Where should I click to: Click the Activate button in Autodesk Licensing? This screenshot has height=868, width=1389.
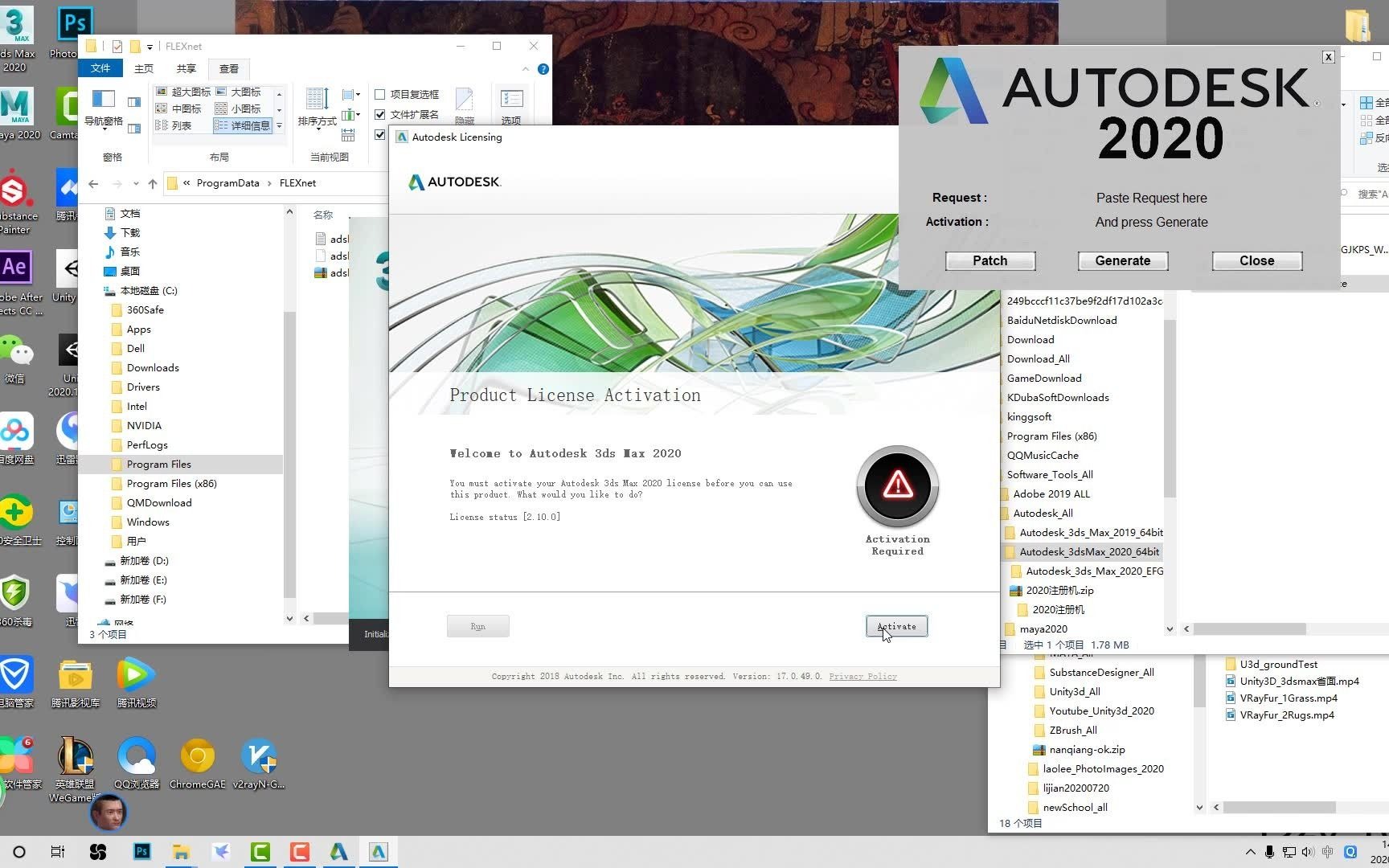click(896, 626)
